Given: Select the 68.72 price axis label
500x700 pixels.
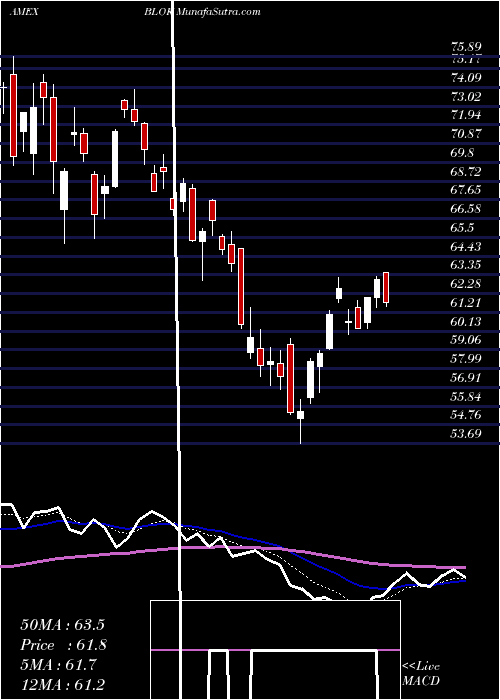Looking at the screenshot, I should click(x=465, y=171).
